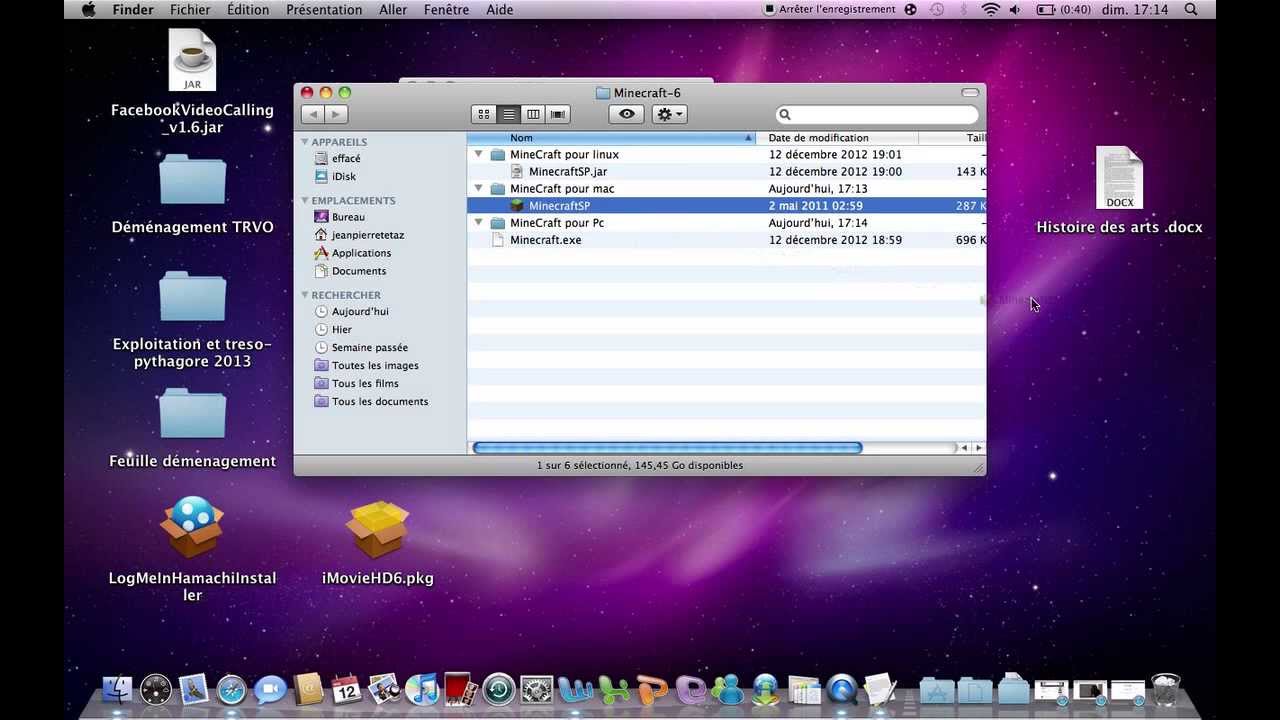Image resolution: width=1280 pixels, height=720 pixels.
Task: Open the Présentation menu
Action: pos(324,10)
